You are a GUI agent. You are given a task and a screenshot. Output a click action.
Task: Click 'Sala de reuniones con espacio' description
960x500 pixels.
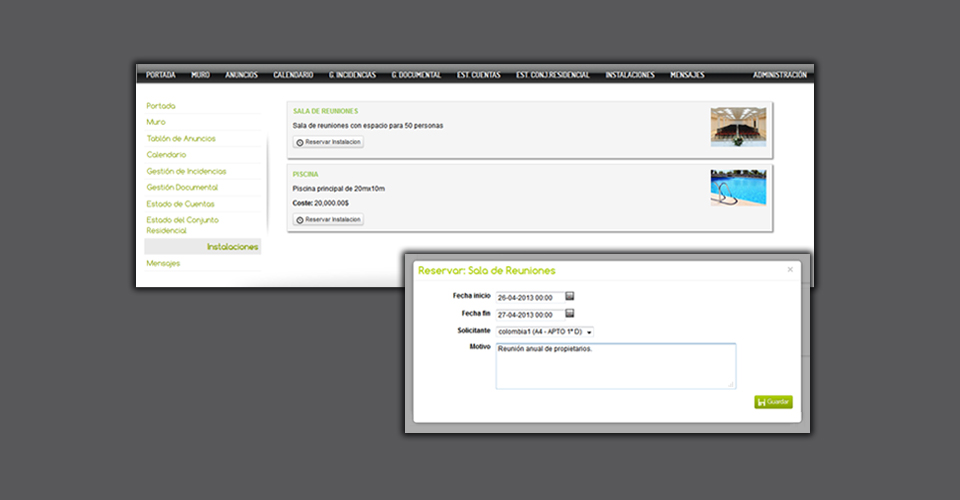click(x=368, y=125)
